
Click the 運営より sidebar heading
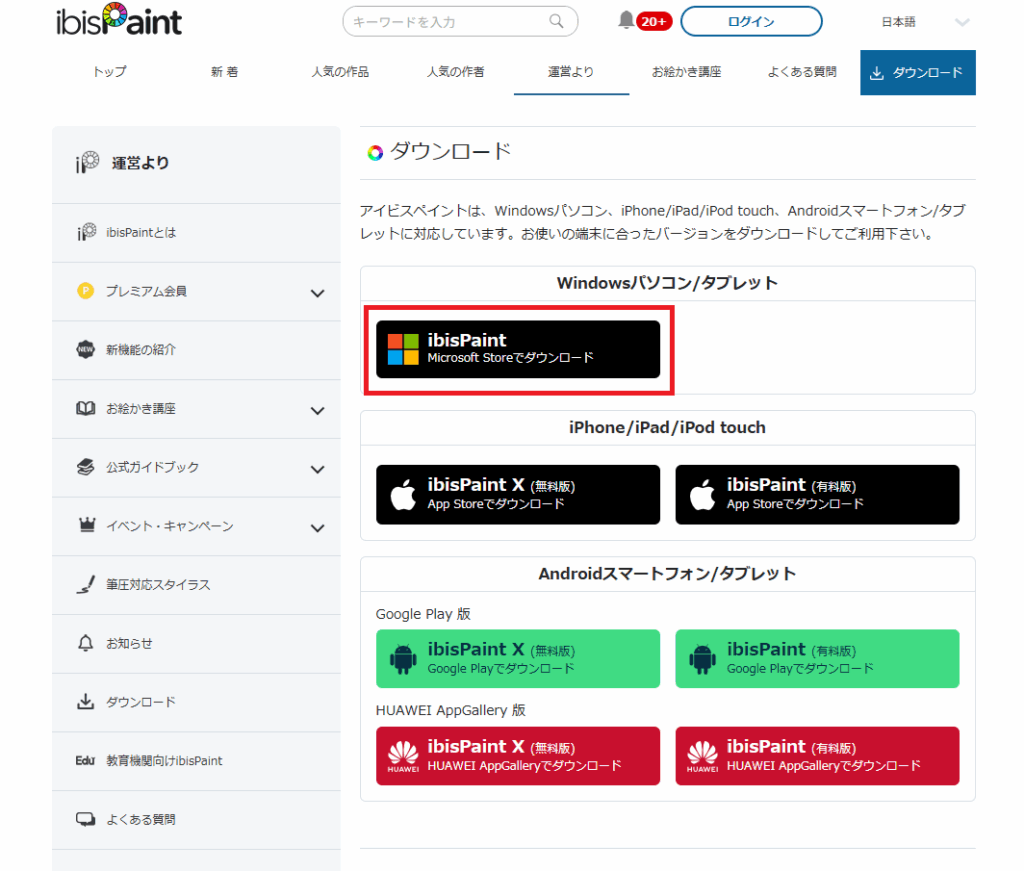tap(140, 163)
